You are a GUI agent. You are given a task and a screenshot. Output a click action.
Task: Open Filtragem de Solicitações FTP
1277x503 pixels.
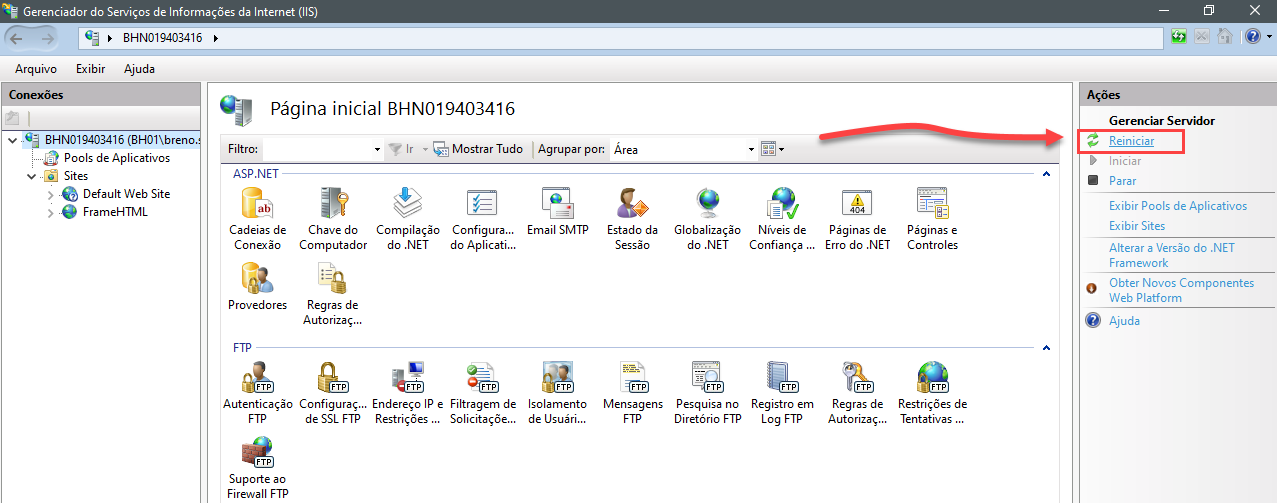(483, 393)
